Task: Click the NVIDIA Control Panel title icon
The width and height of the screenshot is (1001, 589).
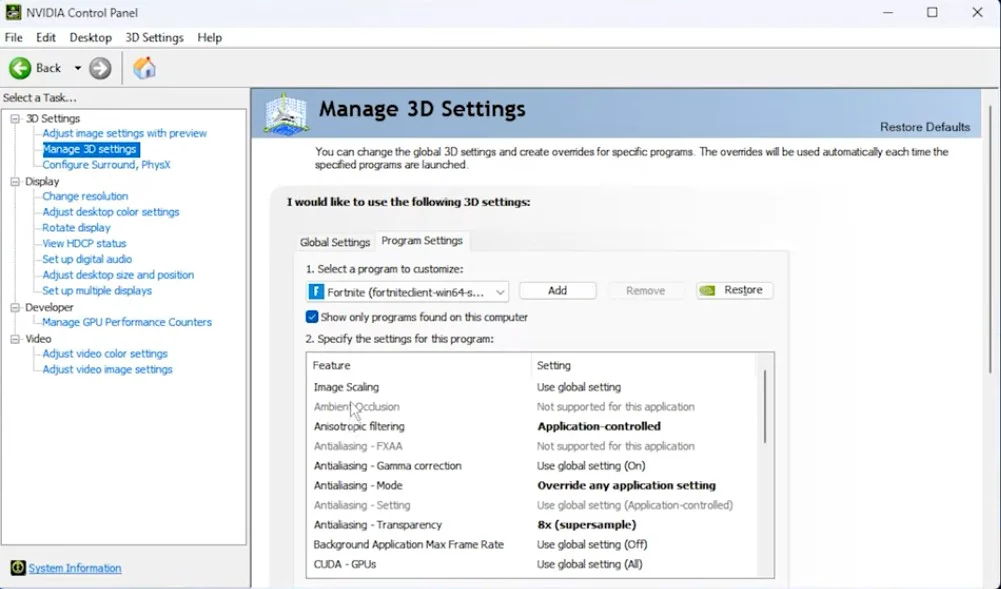Action: [x=13, y=12]
